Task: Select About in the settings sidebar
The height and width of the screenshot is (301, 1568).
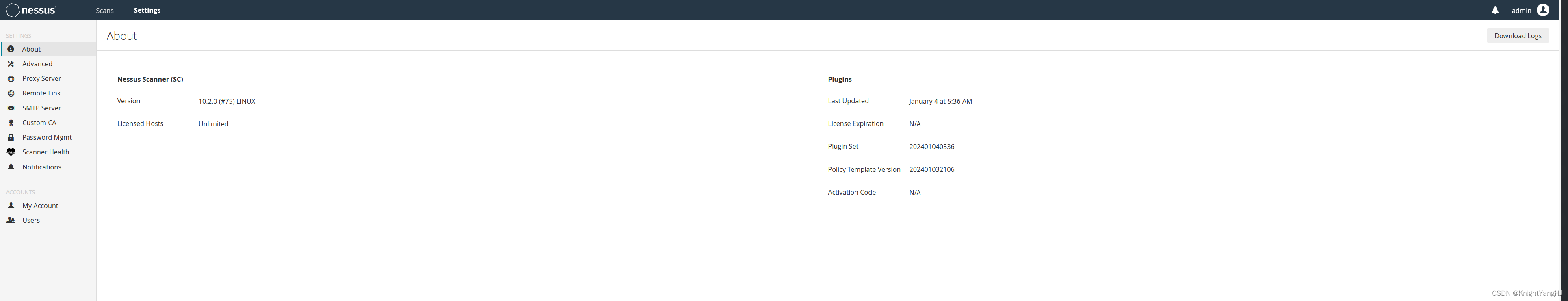Action: point(48,49)
